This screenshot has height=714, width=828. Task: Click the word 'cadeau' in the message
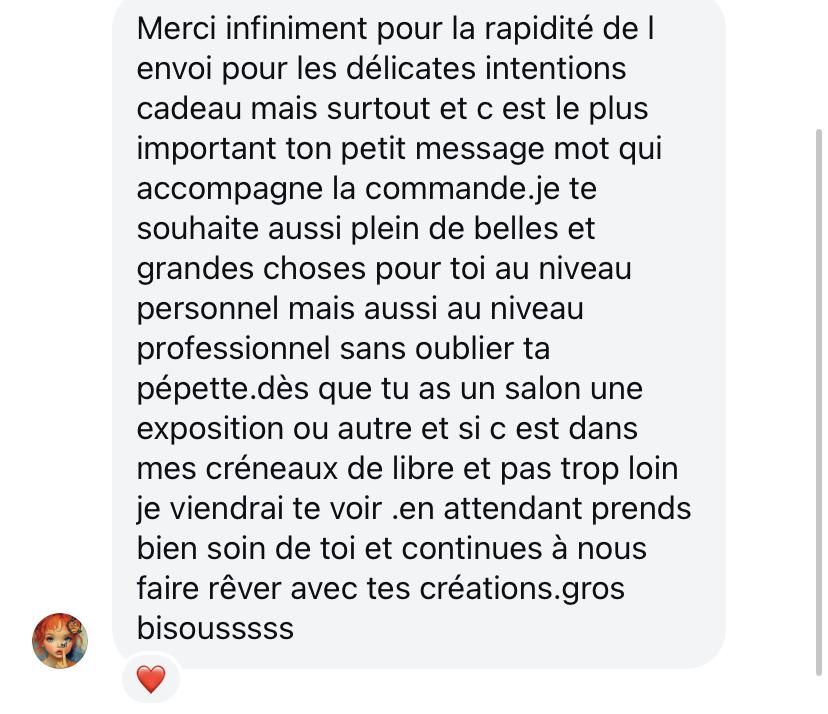tap(189, 109)
